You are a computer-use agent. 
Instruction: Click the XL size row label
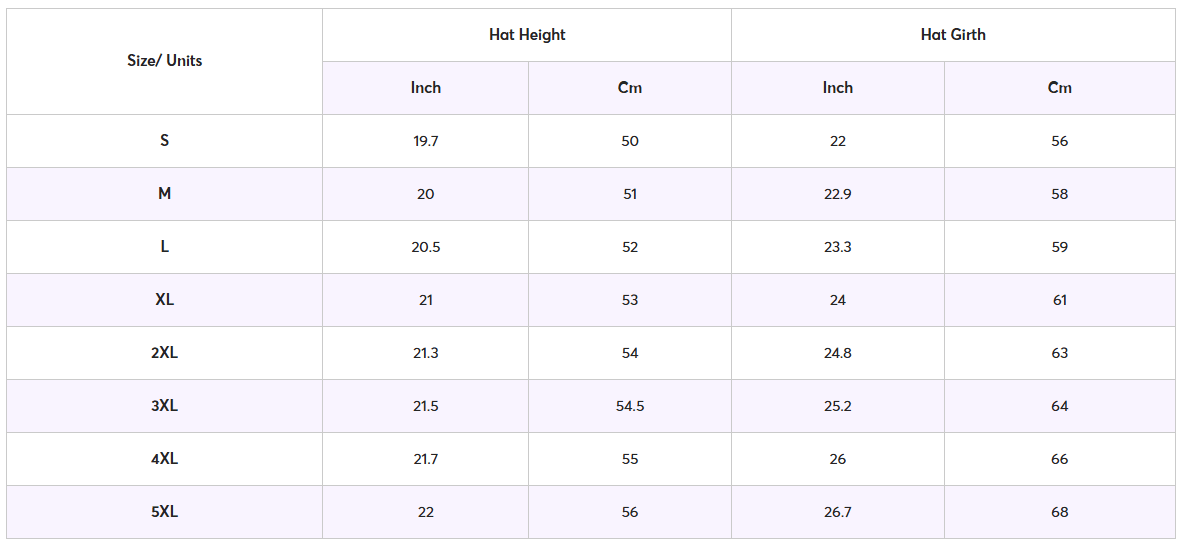click(165, 300)
